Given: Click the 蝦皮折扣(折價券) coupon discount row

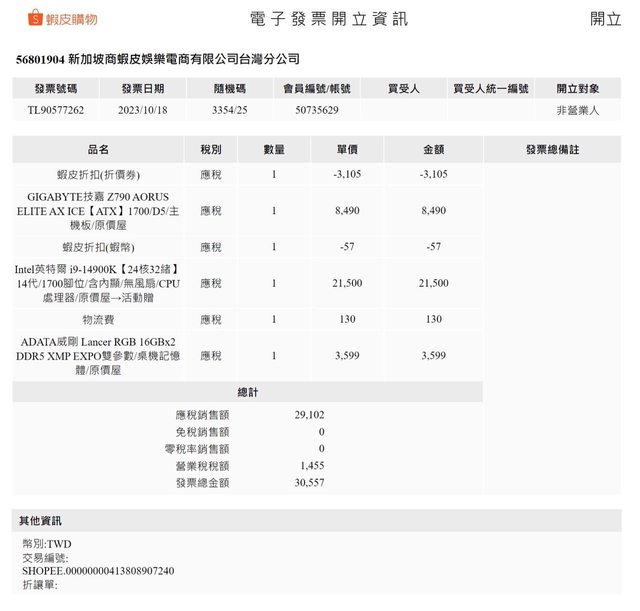Looking at the screenshot, I should [98, 174].
